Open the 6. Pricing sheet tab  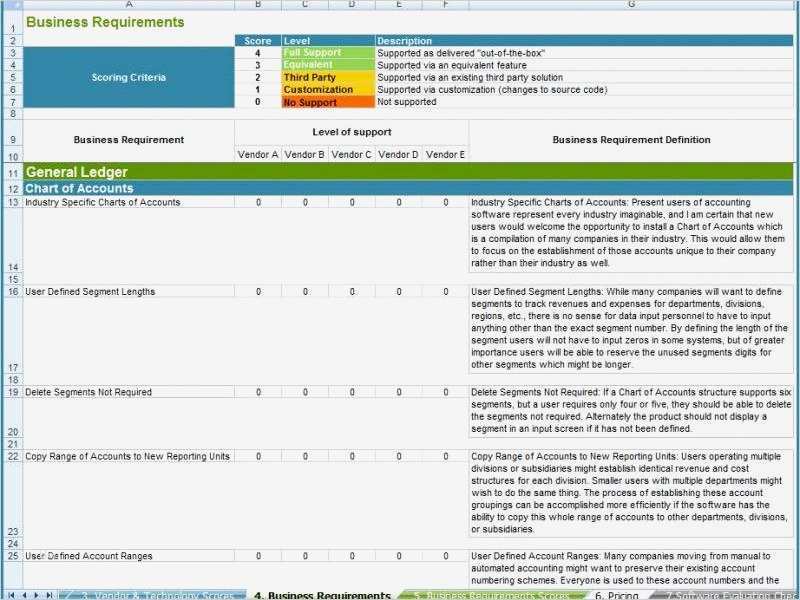pos(616,595)
